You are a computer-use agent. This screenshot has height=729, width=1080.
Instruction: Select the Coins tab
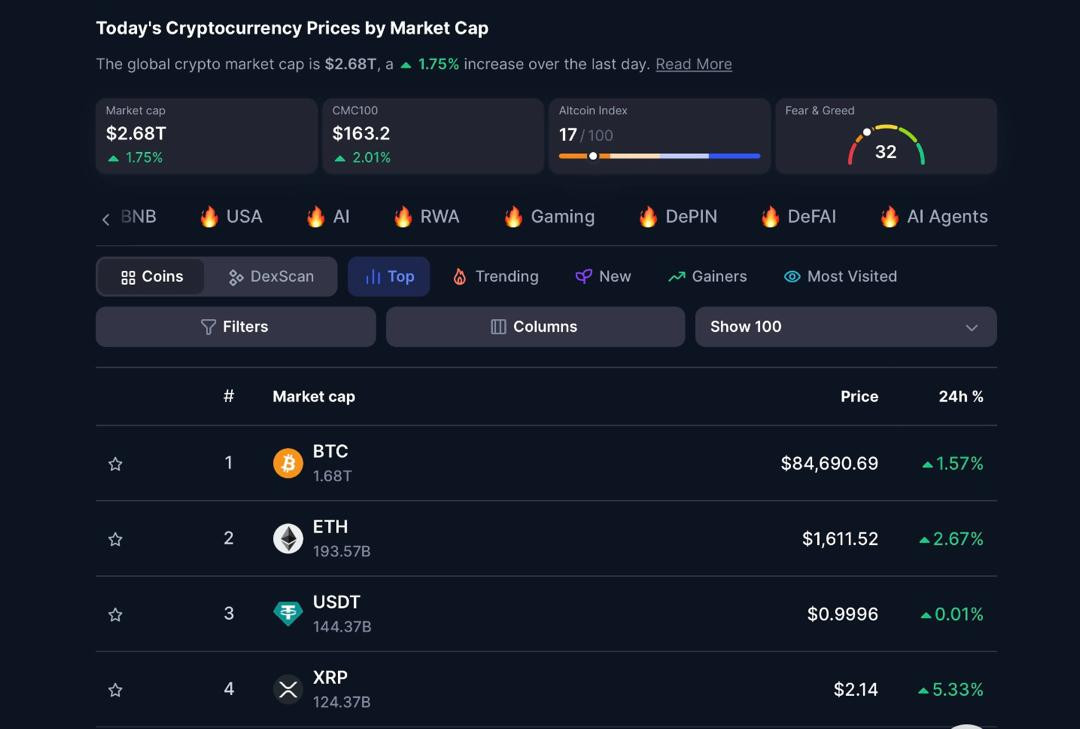coord(152,277)
